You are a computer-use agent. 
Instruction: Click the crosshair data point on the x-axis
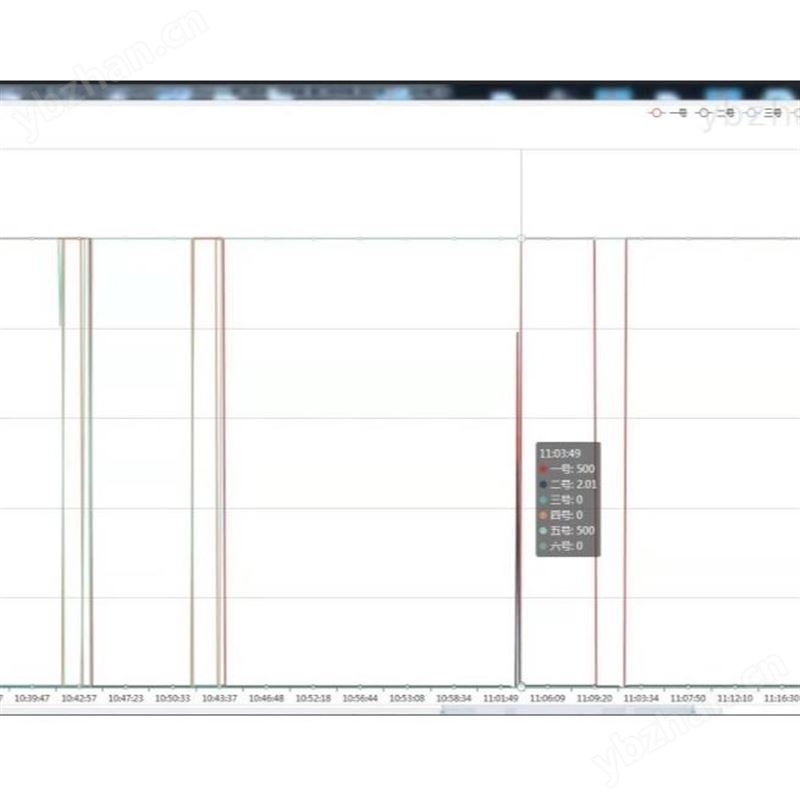[521, 686]
